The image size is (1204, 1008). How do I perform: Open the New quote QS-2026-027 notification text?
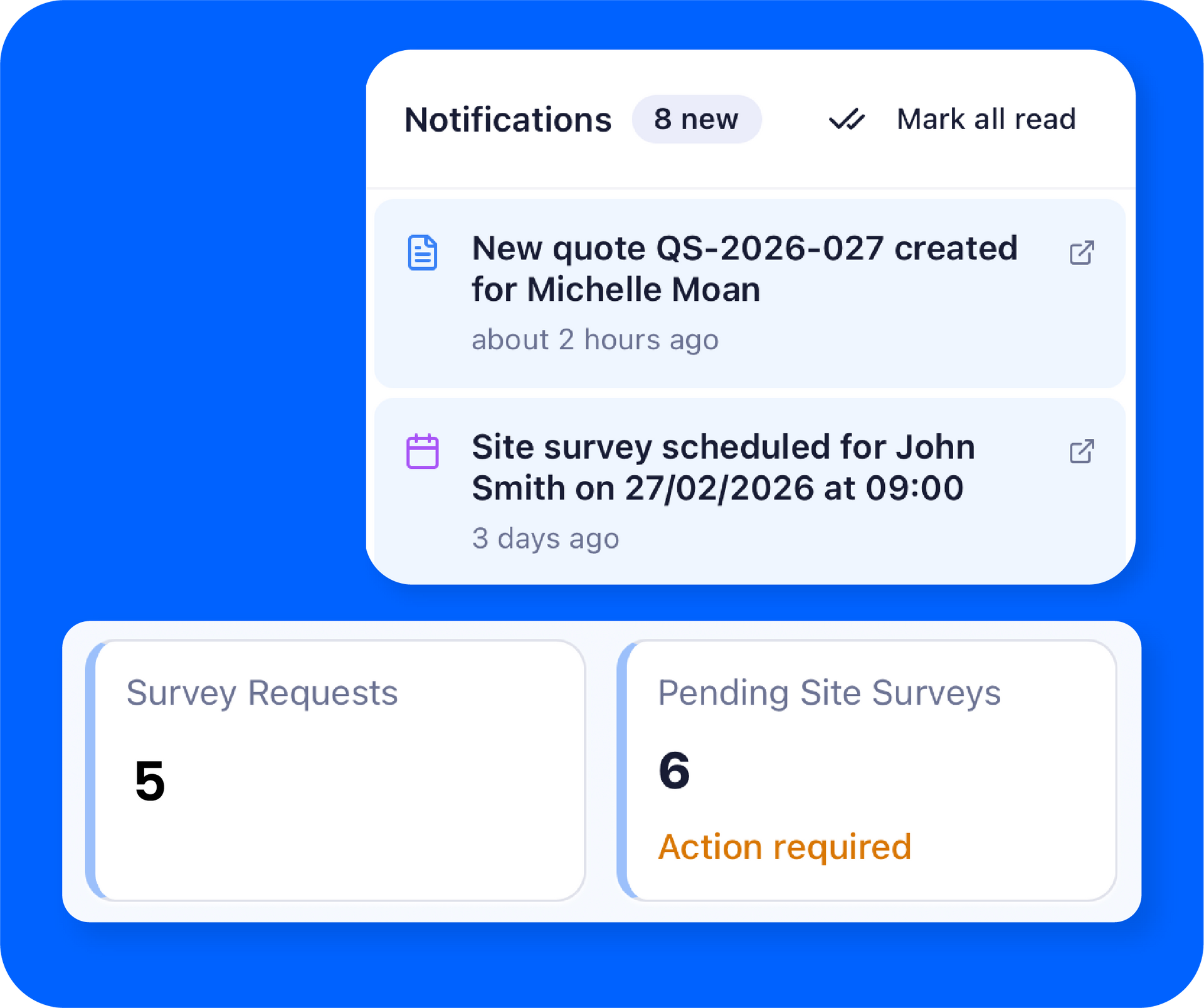click(744, 249)
